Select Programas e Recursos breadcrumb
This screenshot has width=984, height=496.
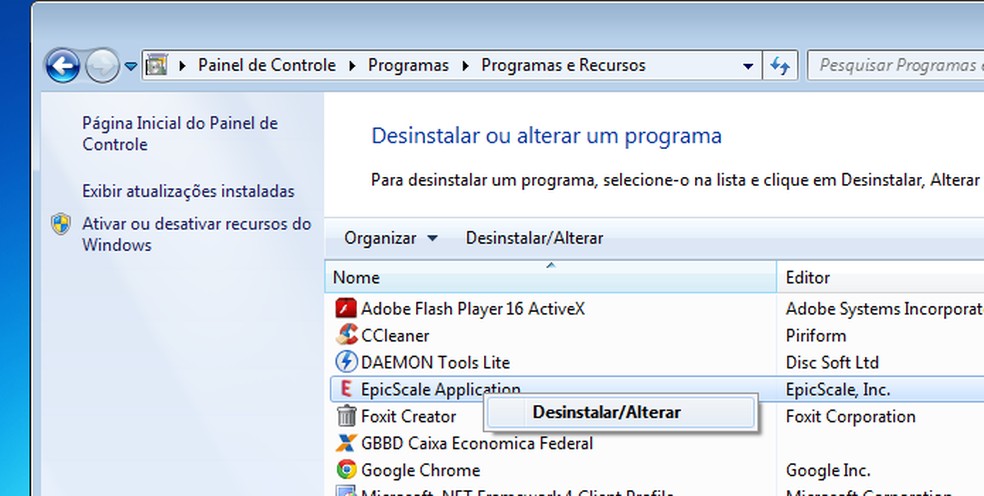[x=564, y=65]
